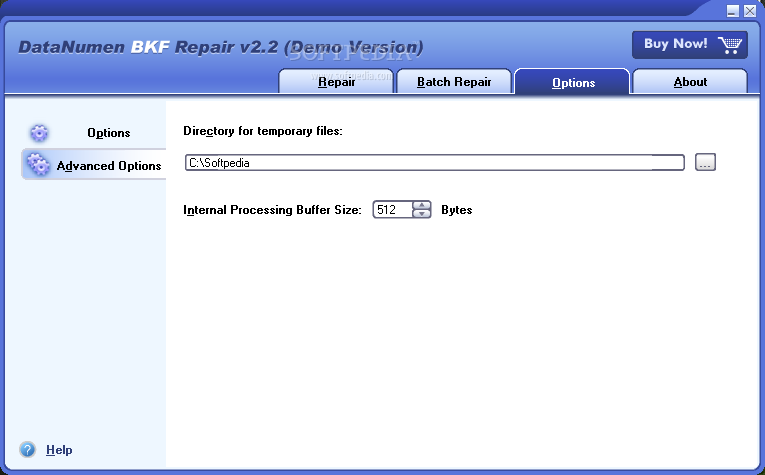Click the 'Directory for temporary files:' label

tap(262, 131)
